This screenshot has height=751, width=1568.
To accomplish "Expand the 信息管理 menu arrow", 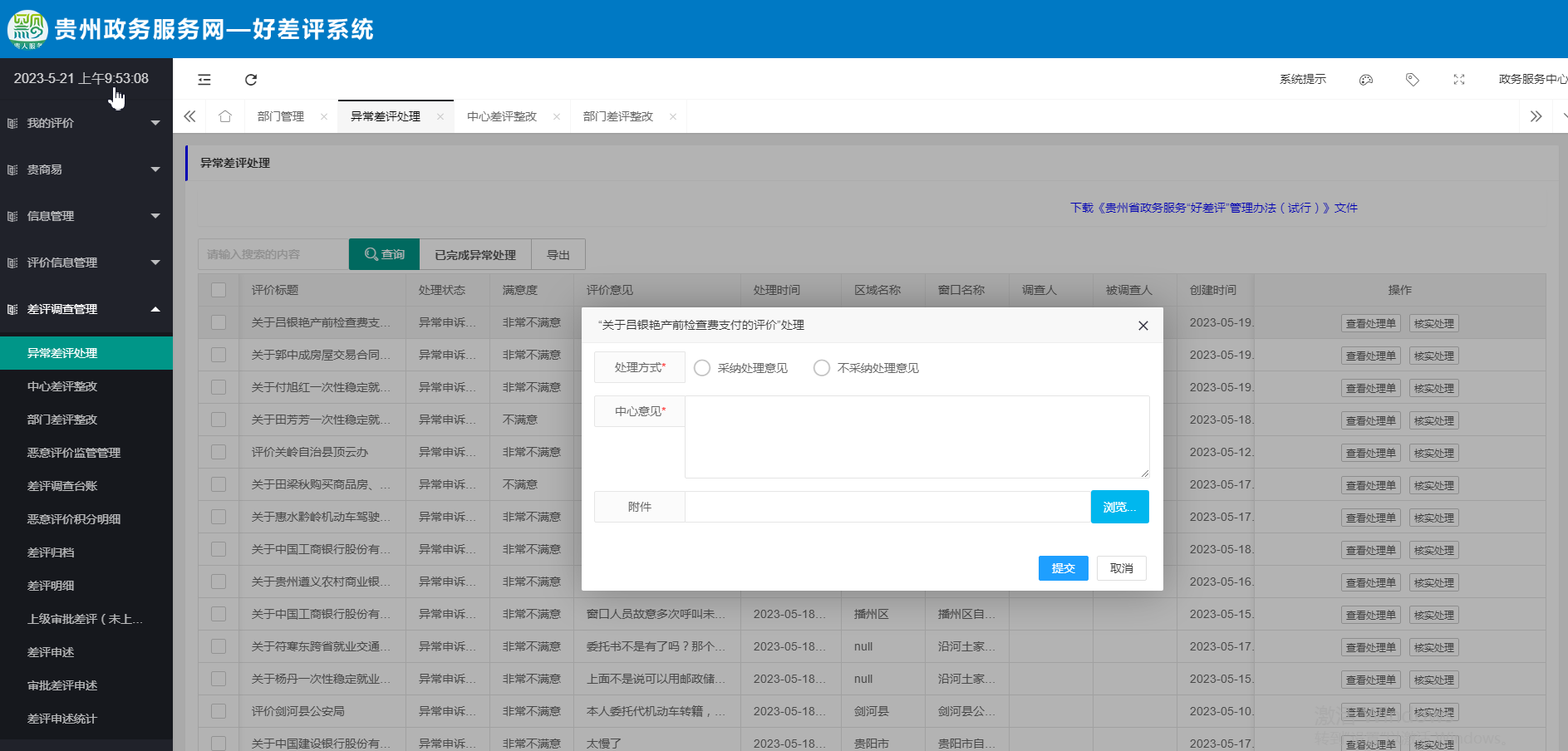I will (x=155, y=216).
